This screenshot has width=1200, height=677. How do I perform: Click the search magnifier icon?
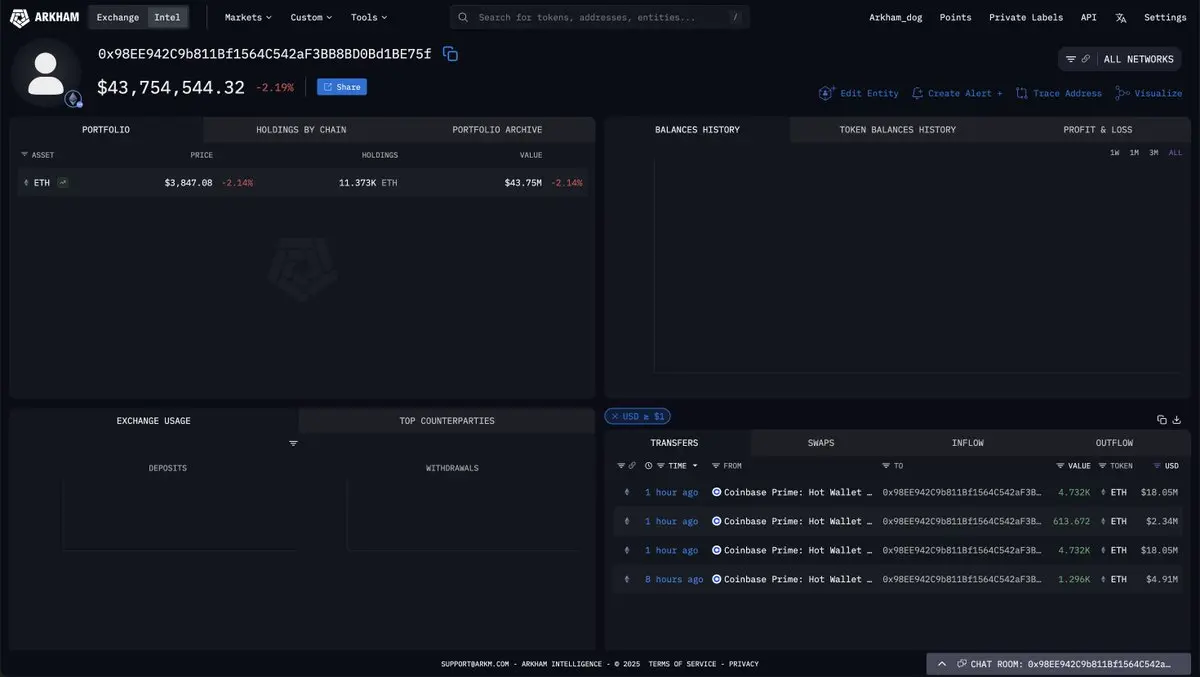(463, 17)
